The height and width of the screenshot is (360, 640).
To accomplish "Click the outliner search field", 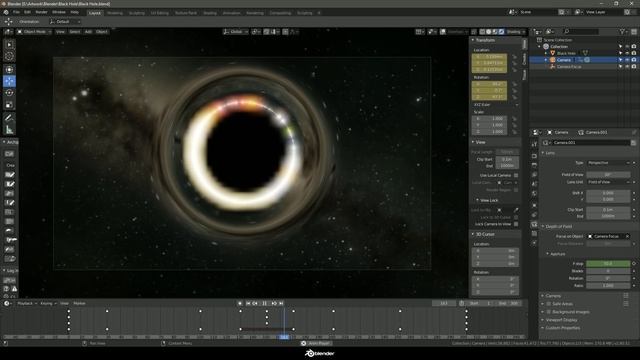I will (x=580, y=31).
